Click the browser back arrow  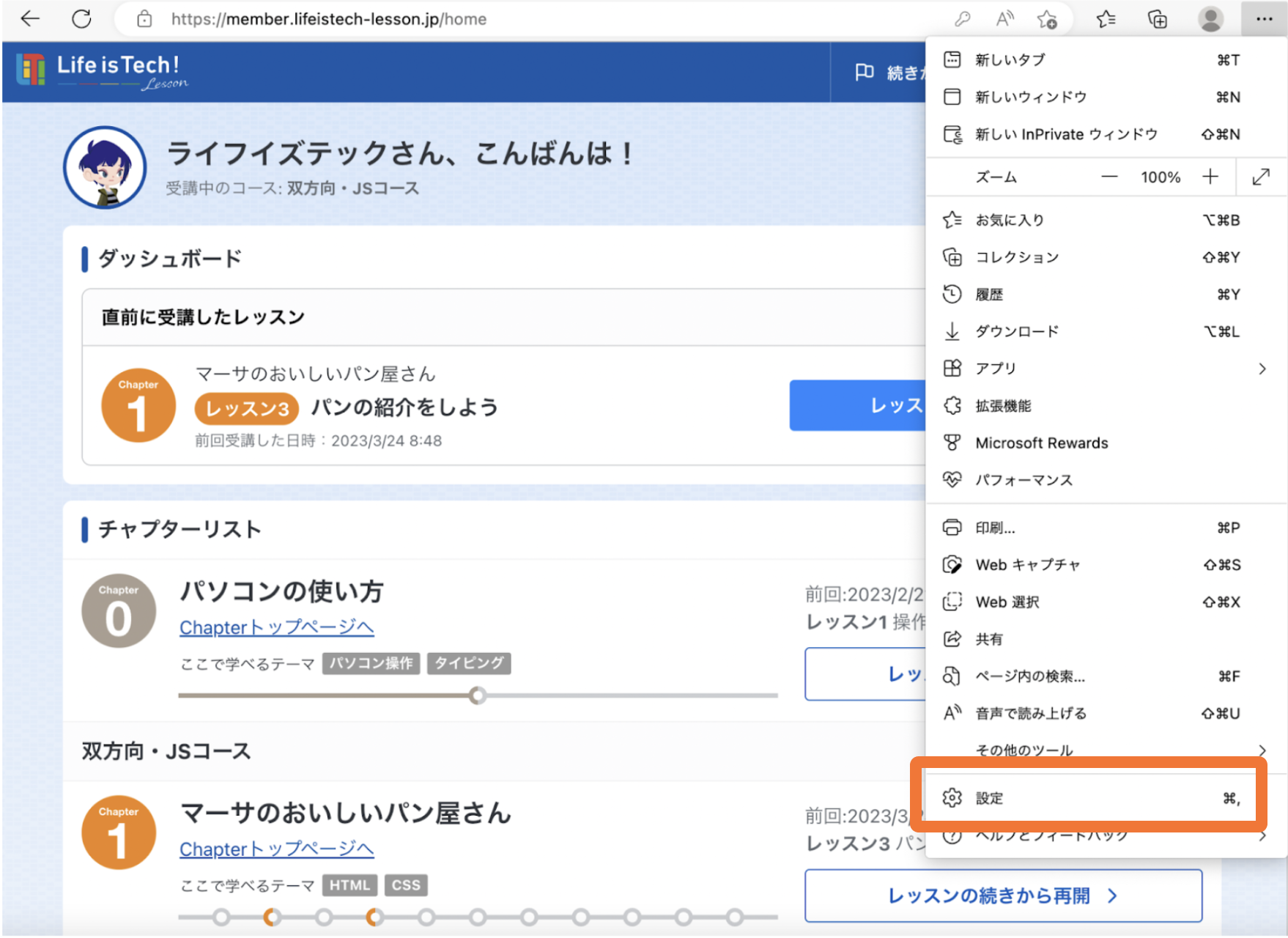[30, 19]
